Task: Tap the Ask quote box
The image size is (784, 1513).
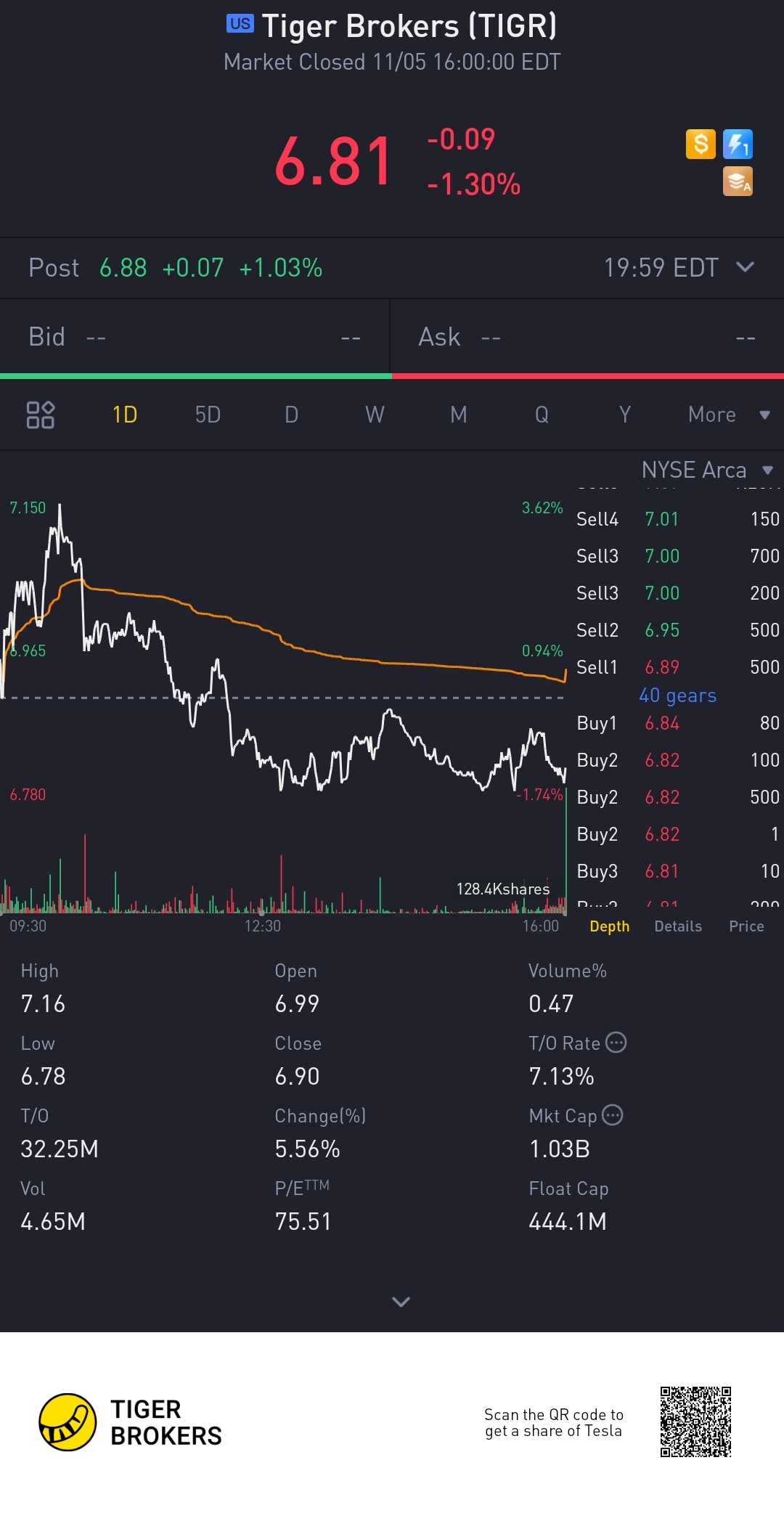Action: 587,337
